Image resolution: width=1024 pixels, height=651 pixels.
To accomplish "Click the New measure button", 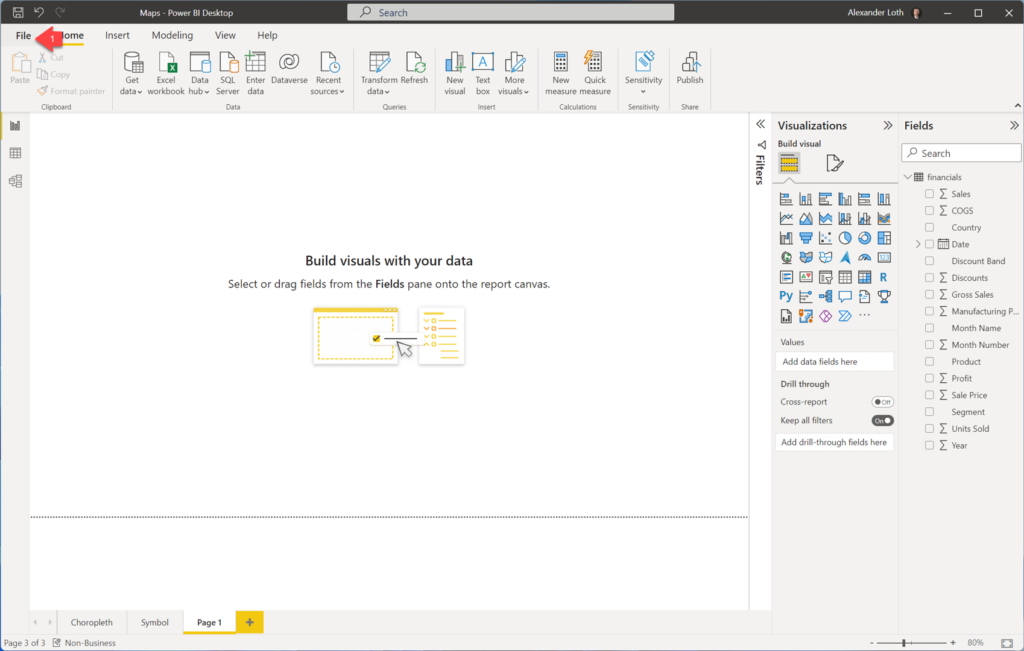I will click(560, 67).
